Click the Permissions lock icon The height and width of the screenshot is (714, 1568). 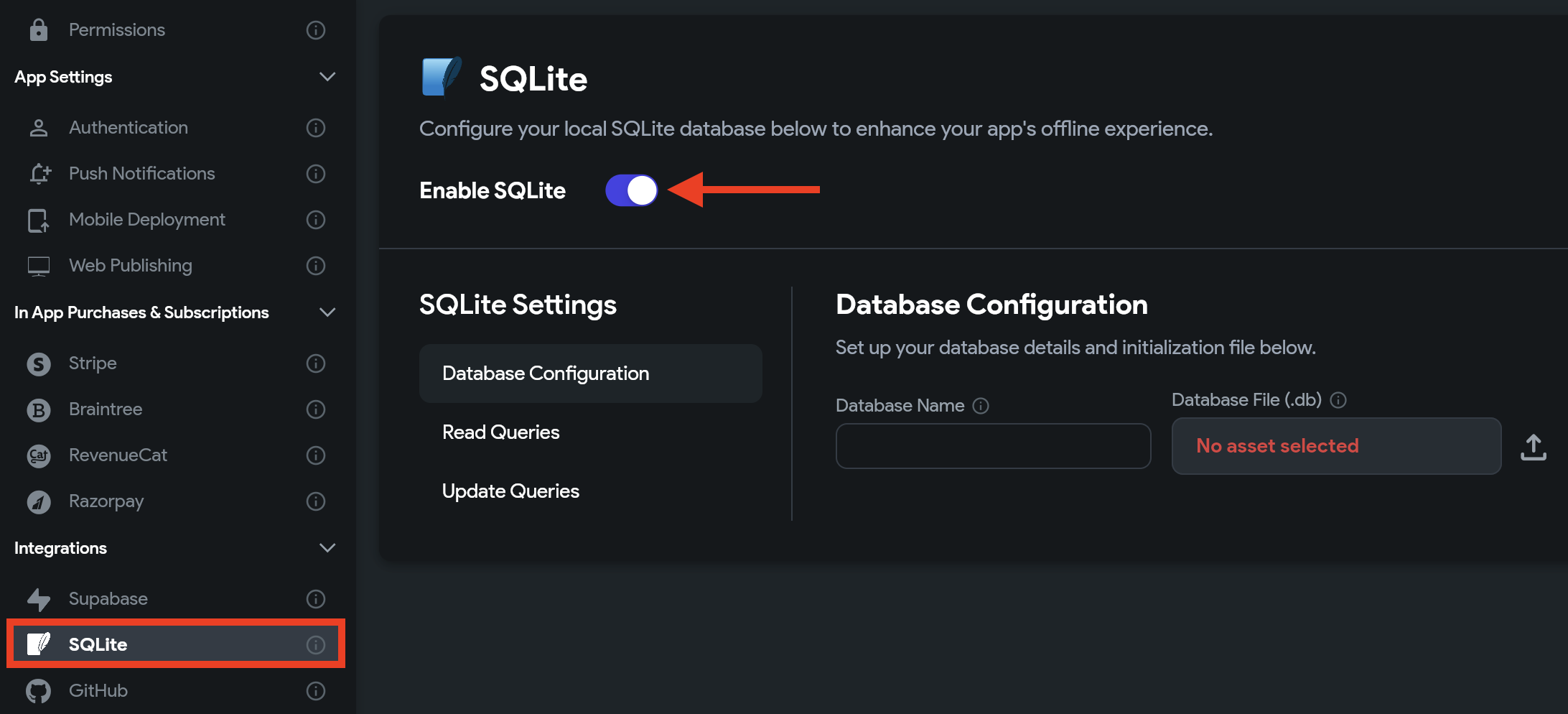39,30
